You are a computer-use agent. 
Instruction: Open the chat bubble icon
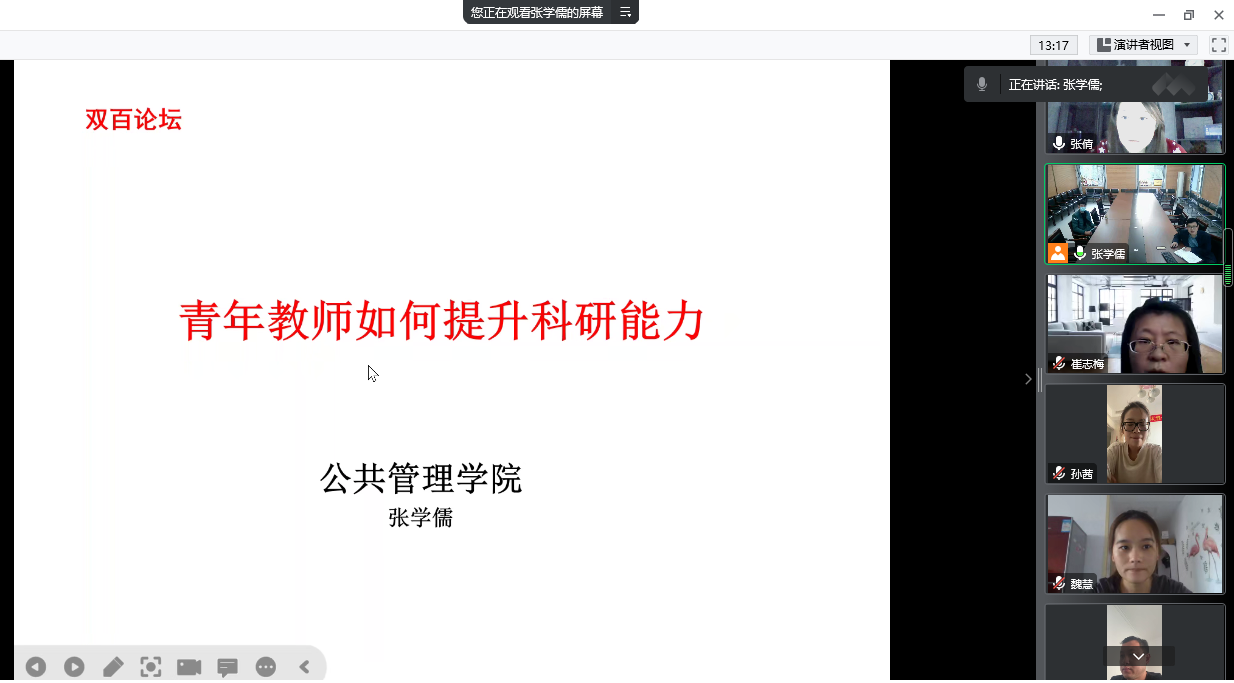pos(227,667)
